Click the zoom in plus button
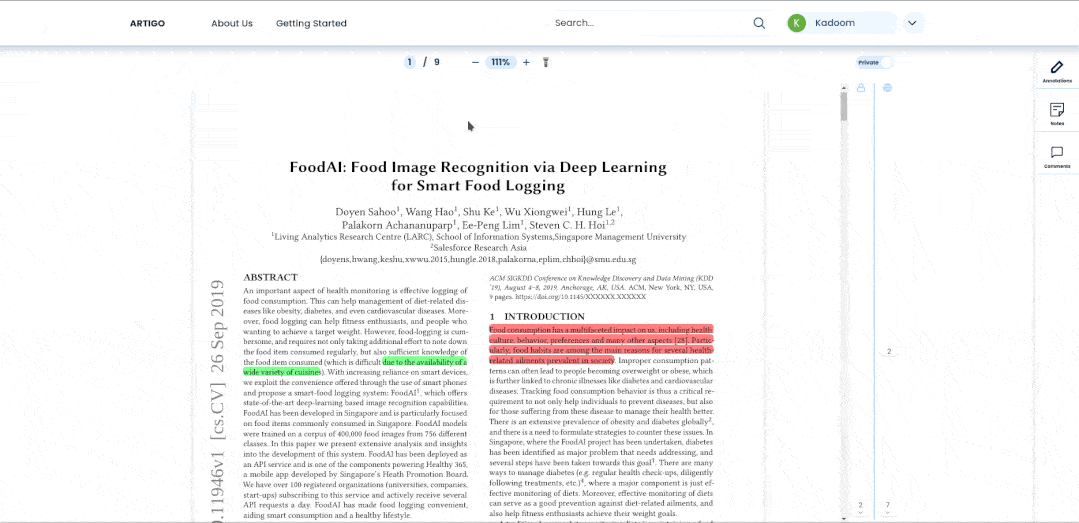Screen dimensions: 1079x523 (526, 62)
